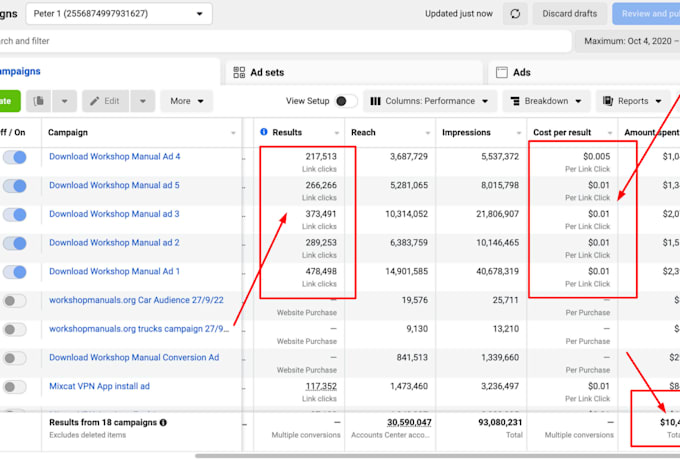Viewport: 680px width, 459px height.
Task: Open the Reach column header menu arrow
Action: click(x=428, y=133)
